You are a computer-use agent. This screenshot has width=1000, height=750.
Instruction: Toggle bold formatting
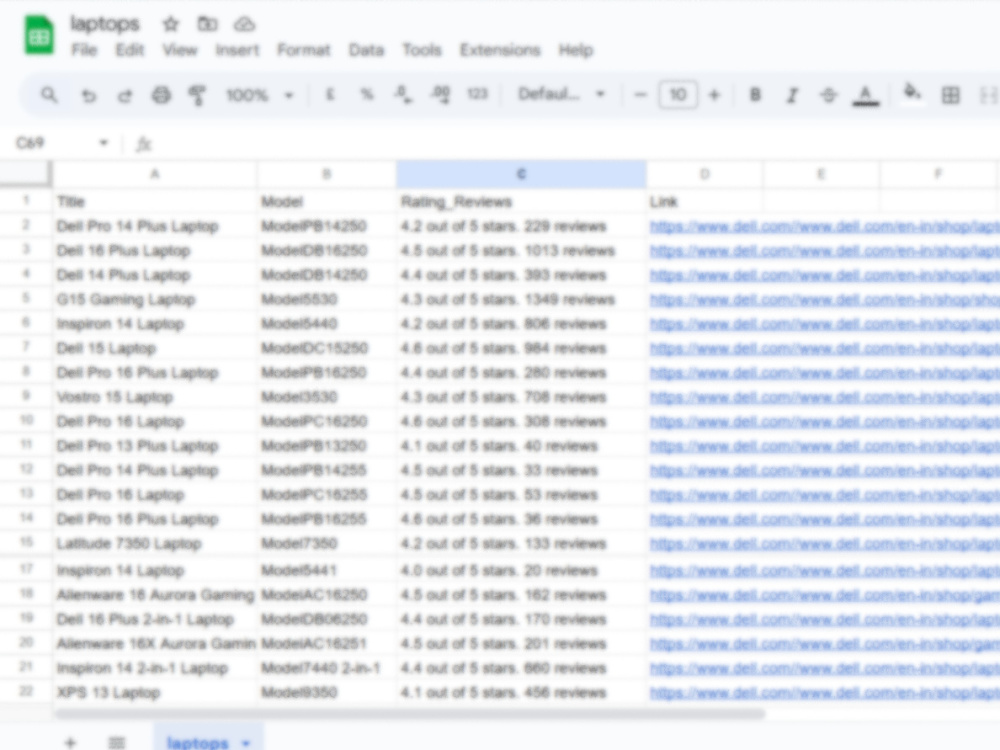[x=755, y=95]
